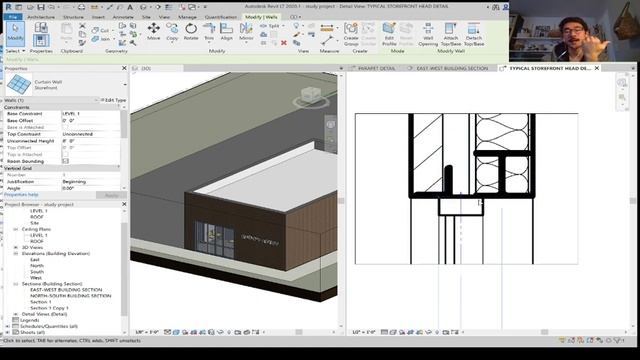Viewport: 640px width, 360px height.
Task: Click the Justification value field
Action: coord(90,182)
